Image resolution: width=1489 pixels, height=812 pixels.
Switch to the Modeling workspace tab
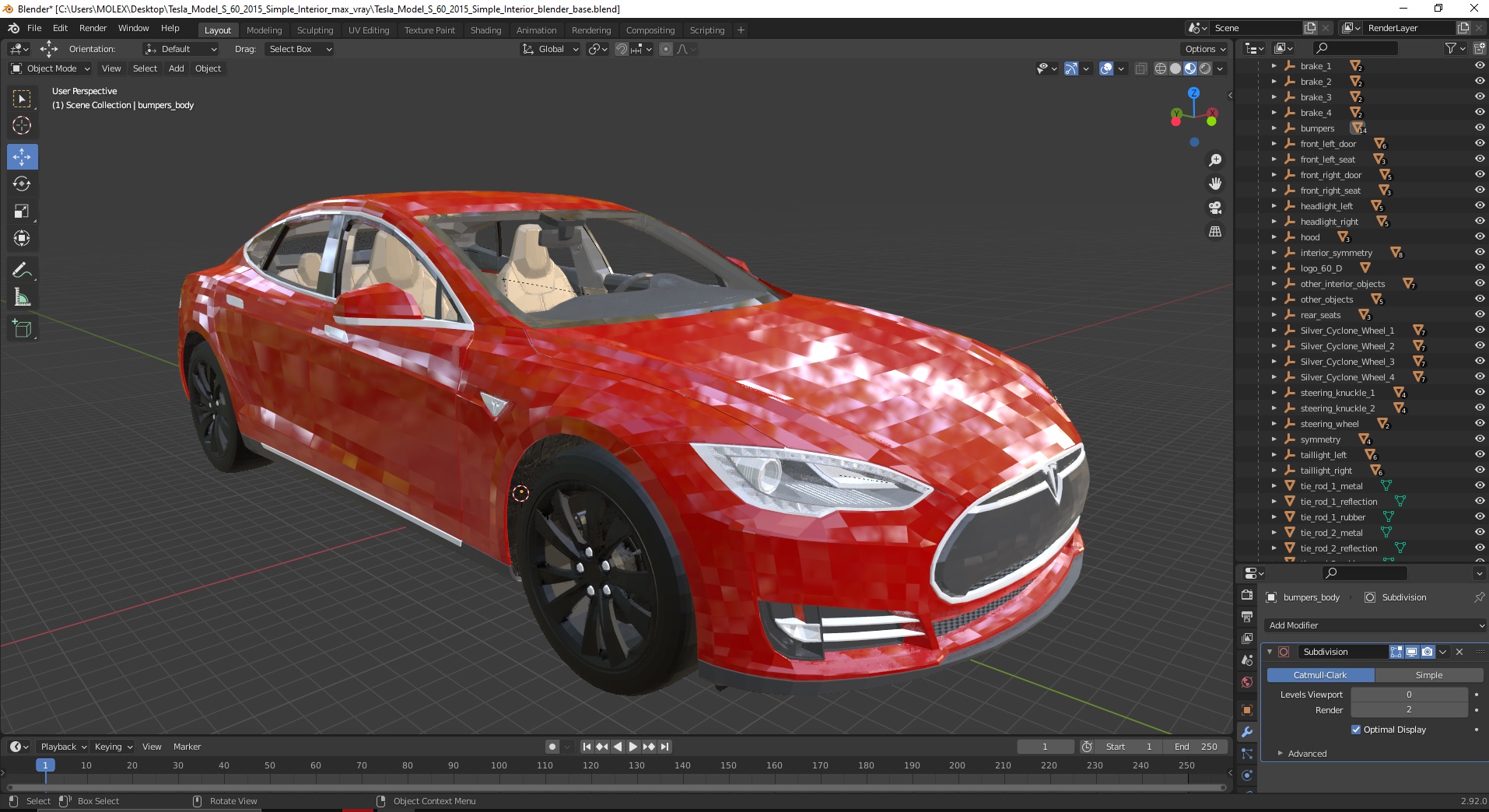click(264, 30)
